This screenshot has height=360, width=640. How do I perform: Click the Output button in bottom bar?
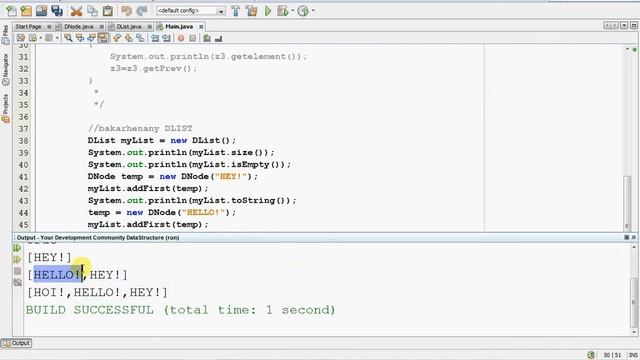pyautogui.click(x=16, y=343)
